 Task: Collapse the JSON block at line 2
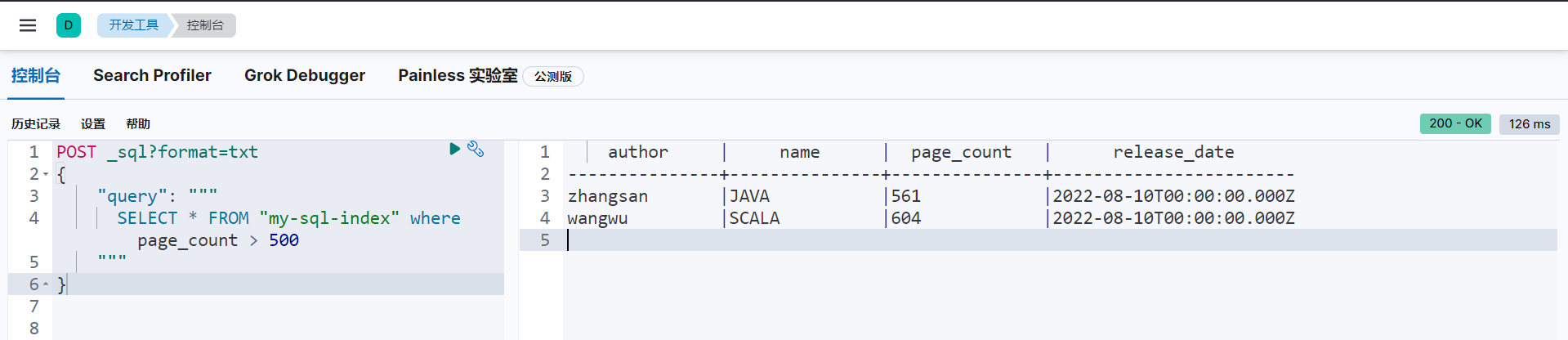(x=46, y=174)
